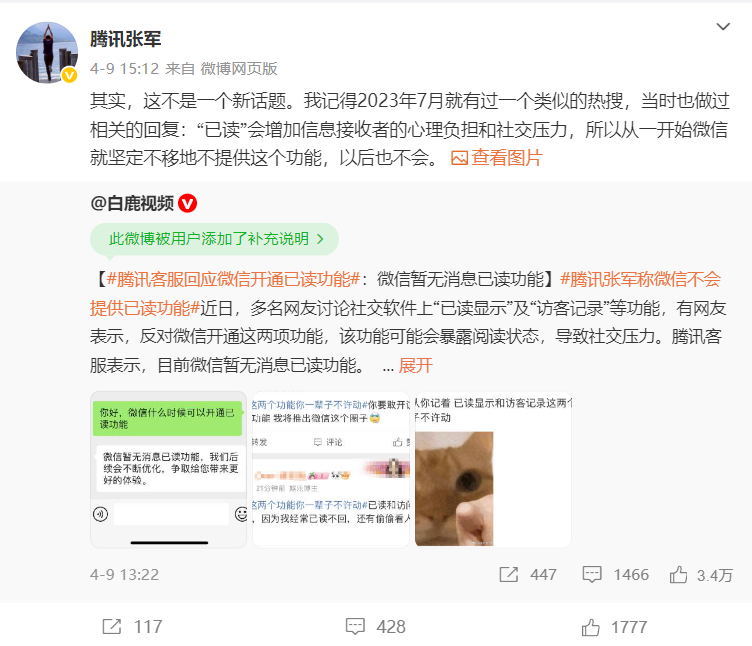The height and width of the screenshot is (646, 752).
Task: View the middle Weibo comments thumbnail
Action: point(331,470)
